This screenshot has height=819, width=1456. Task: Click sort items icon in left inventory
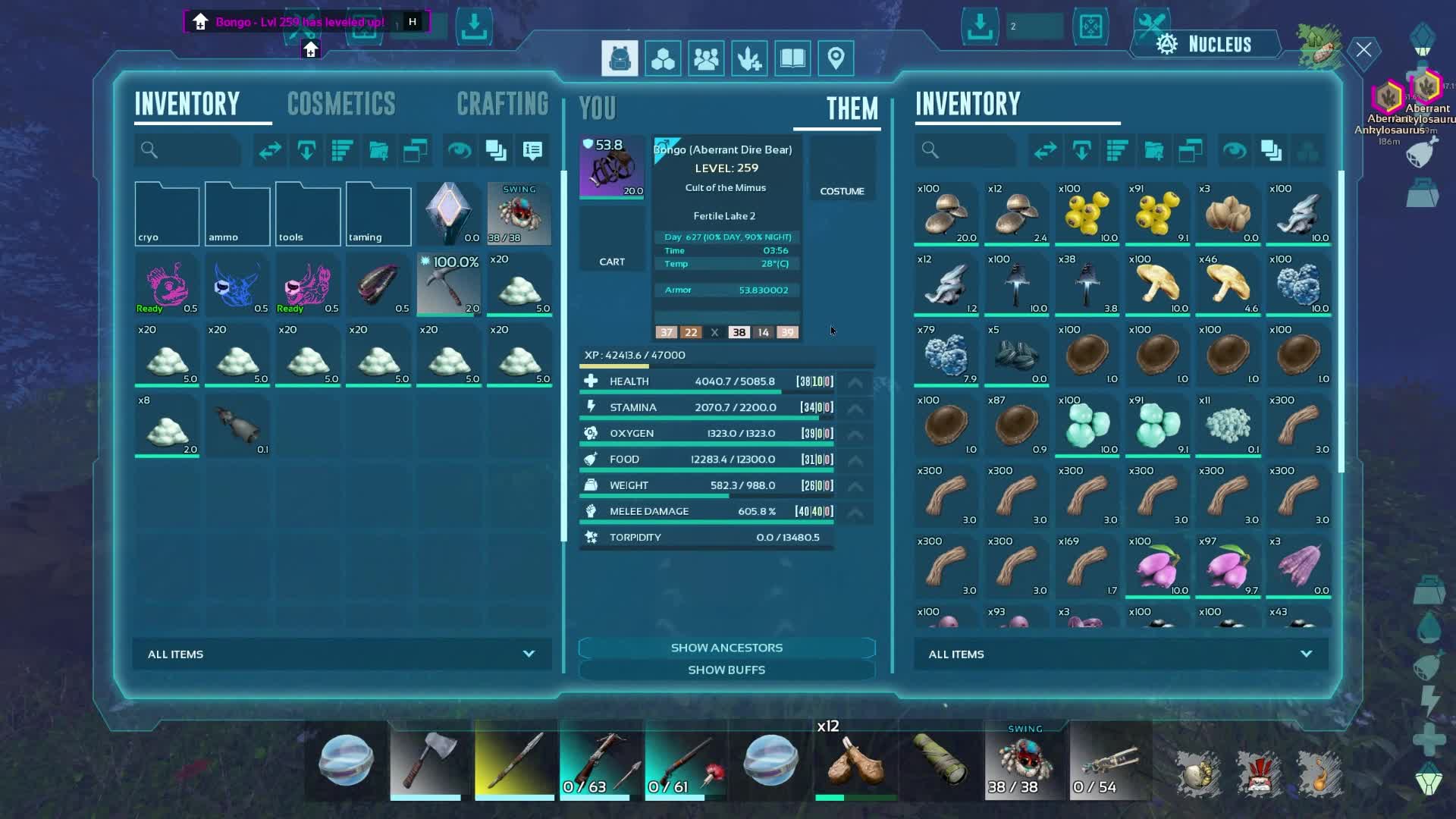coord(343,151)
